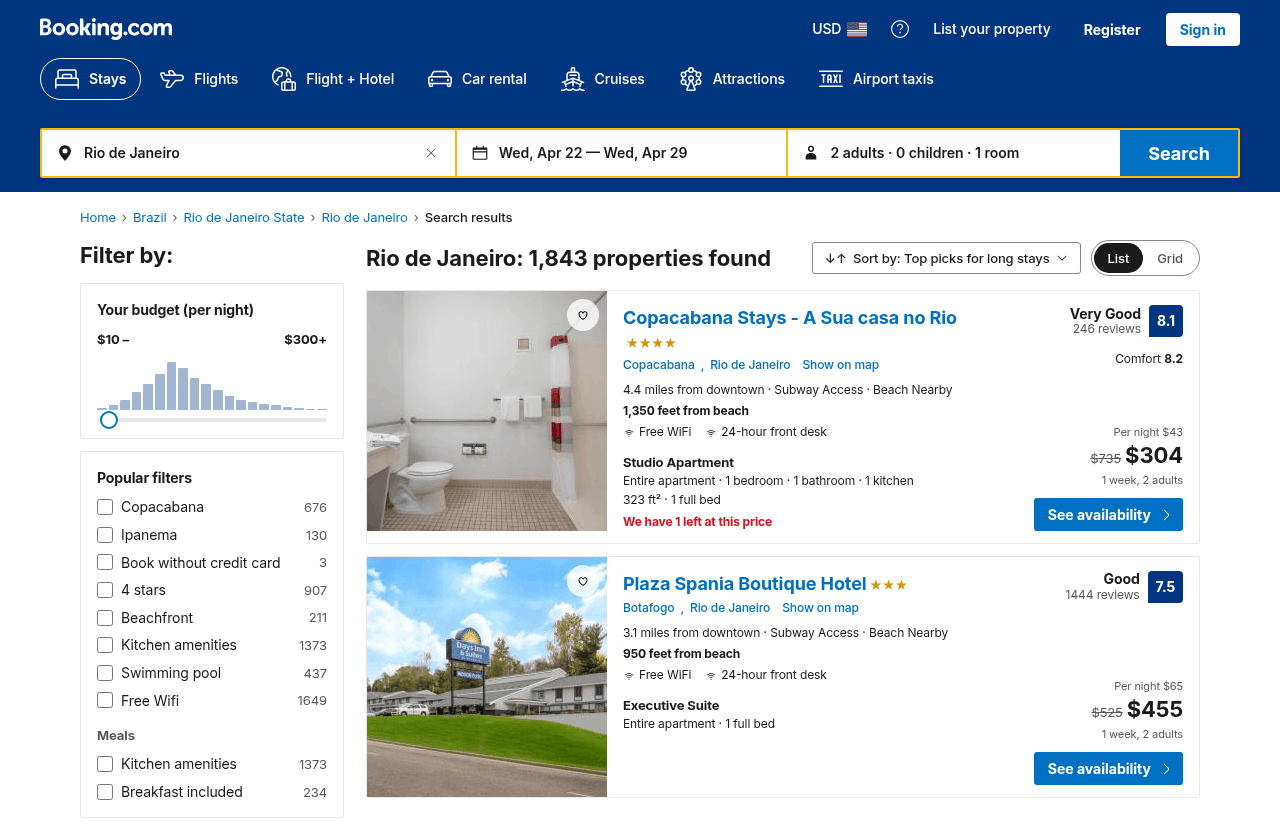Image resolution: width=1280 pixels, height=827 pixels.
Task: Check Book without credit card filter
Action: tap(105, 562)
